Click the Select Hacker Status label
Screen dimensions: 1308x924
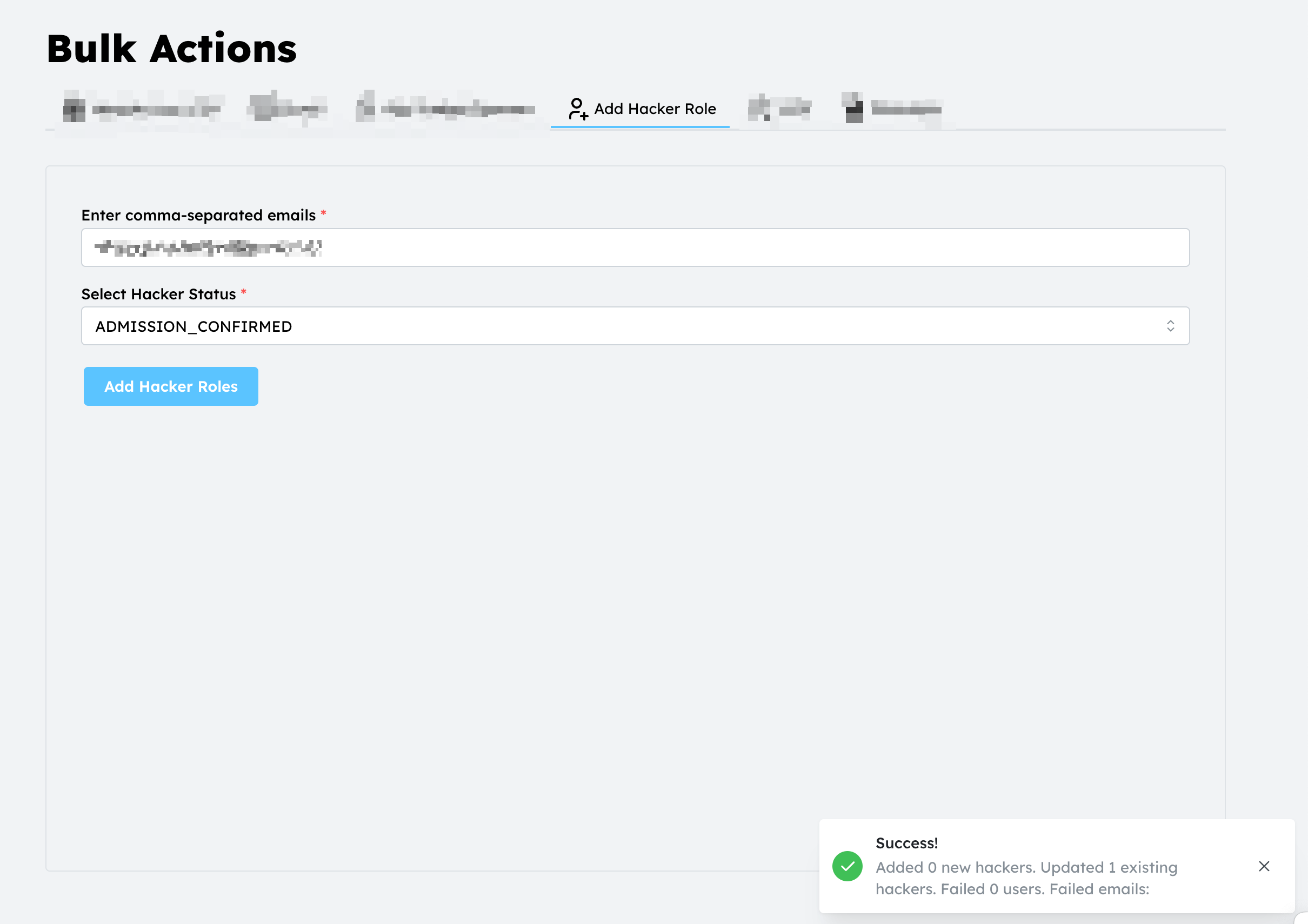(158, 294)
